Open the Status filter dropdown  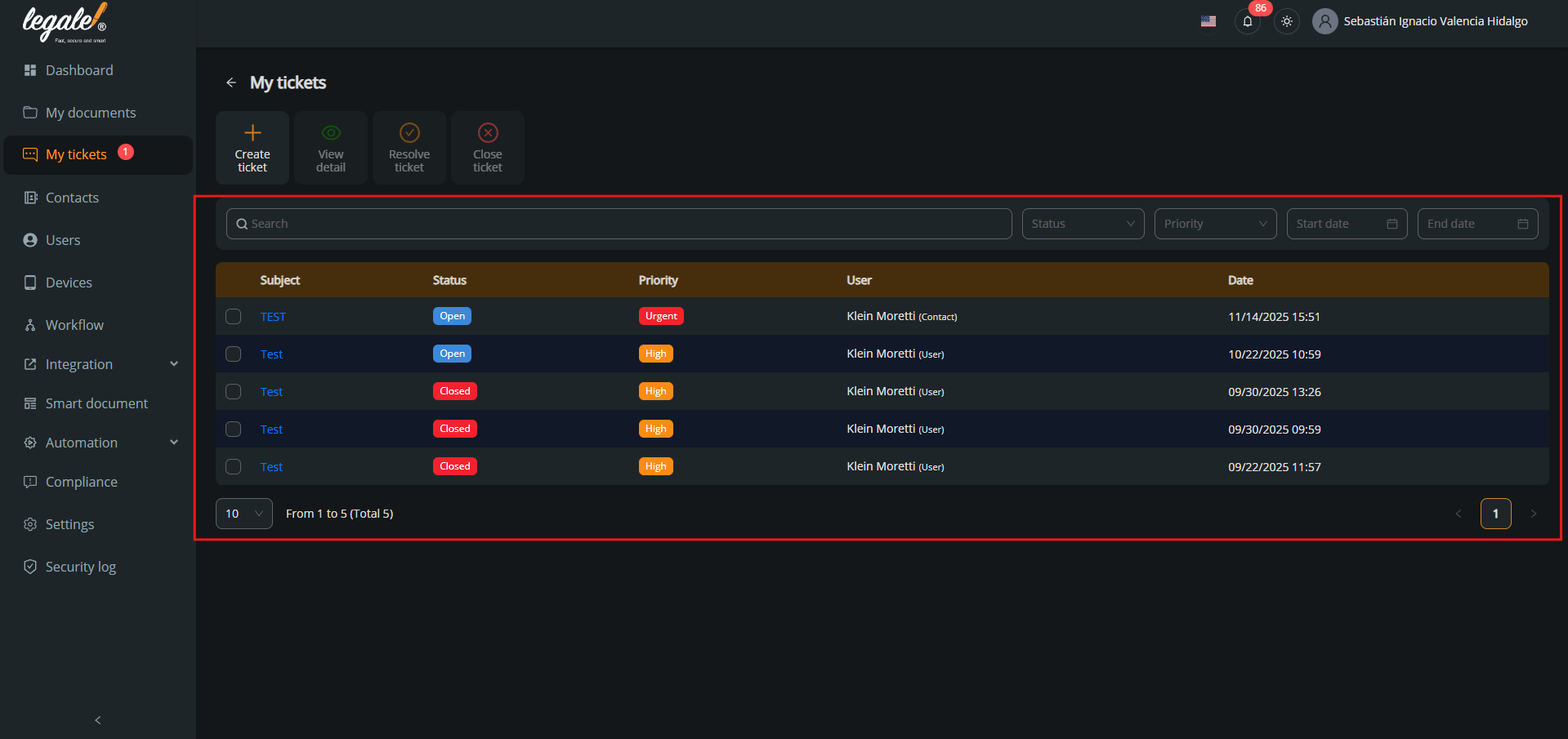[x=1083, y=224]
